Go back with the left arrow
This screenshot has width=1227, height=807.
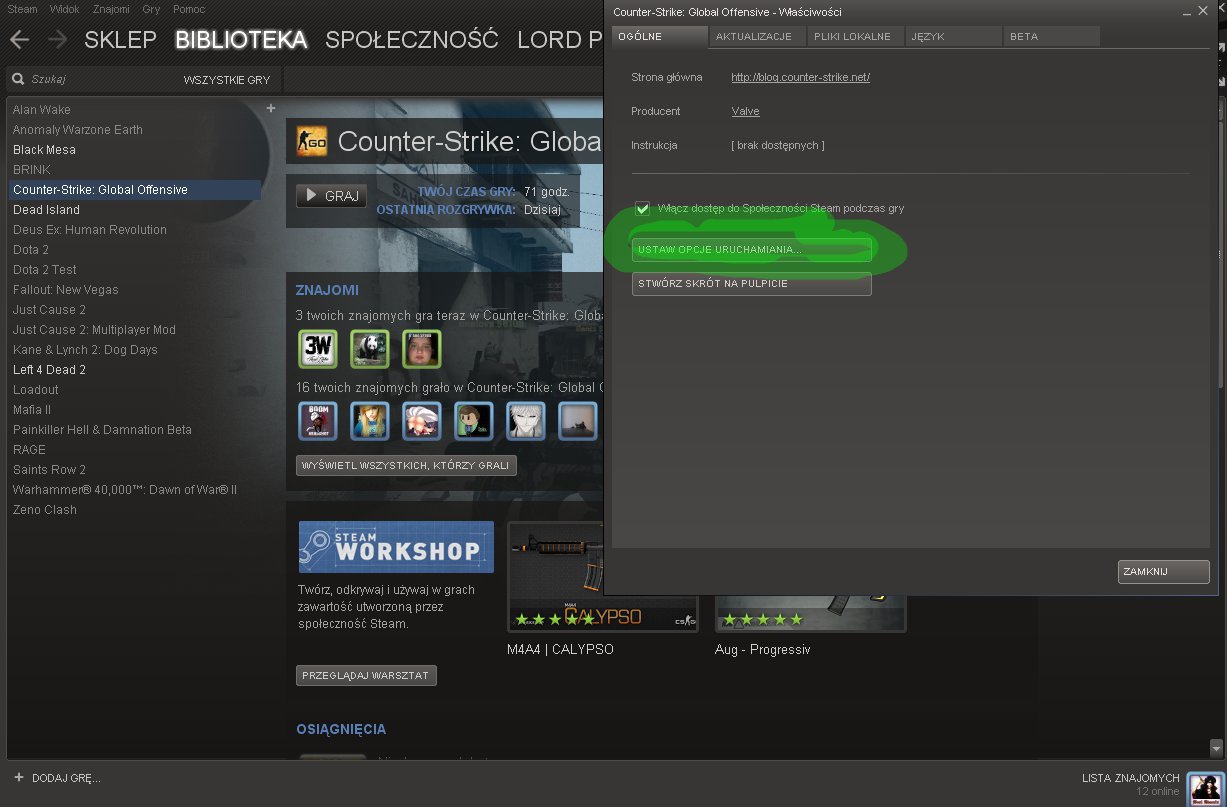(x=19, y=40)
